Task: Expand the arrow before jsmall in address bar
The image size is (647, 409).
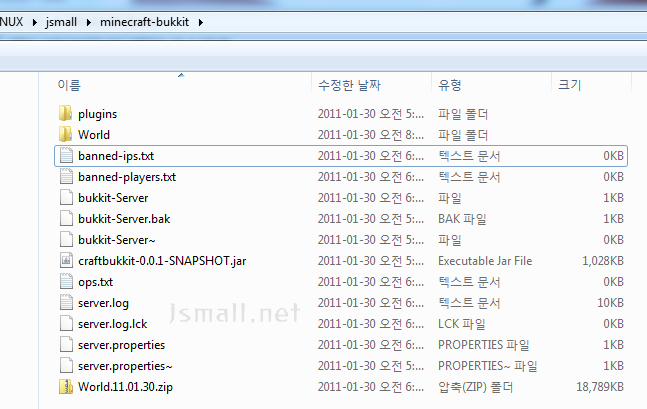Action: pos(35,22)
